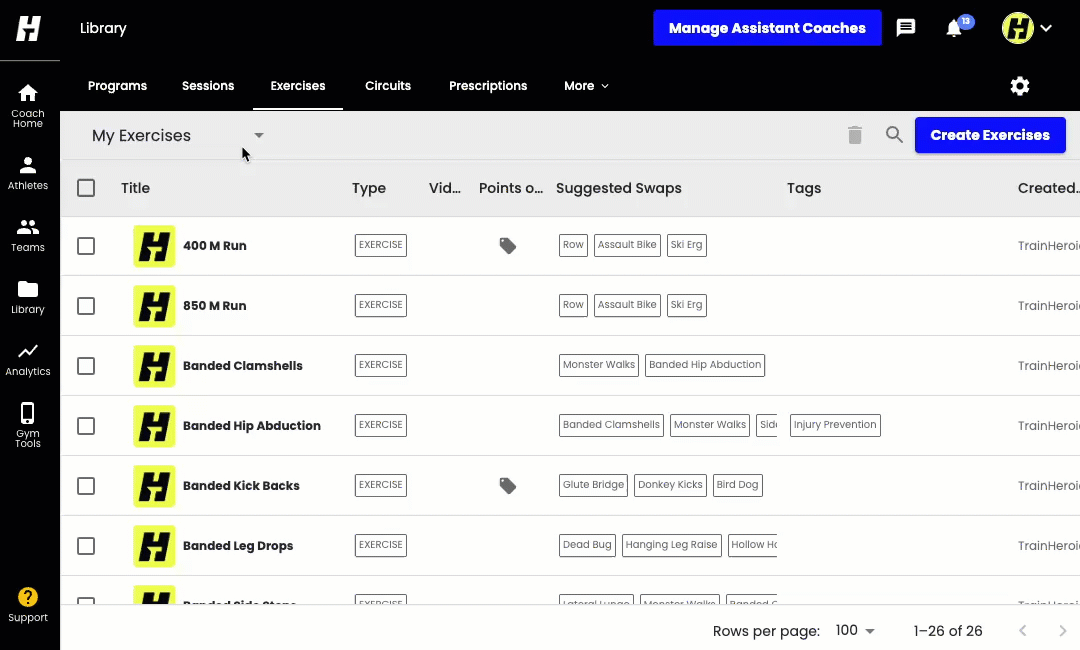Click 400 M Run exercise thumbnail
1080x650 pixels.
[154, 246]
